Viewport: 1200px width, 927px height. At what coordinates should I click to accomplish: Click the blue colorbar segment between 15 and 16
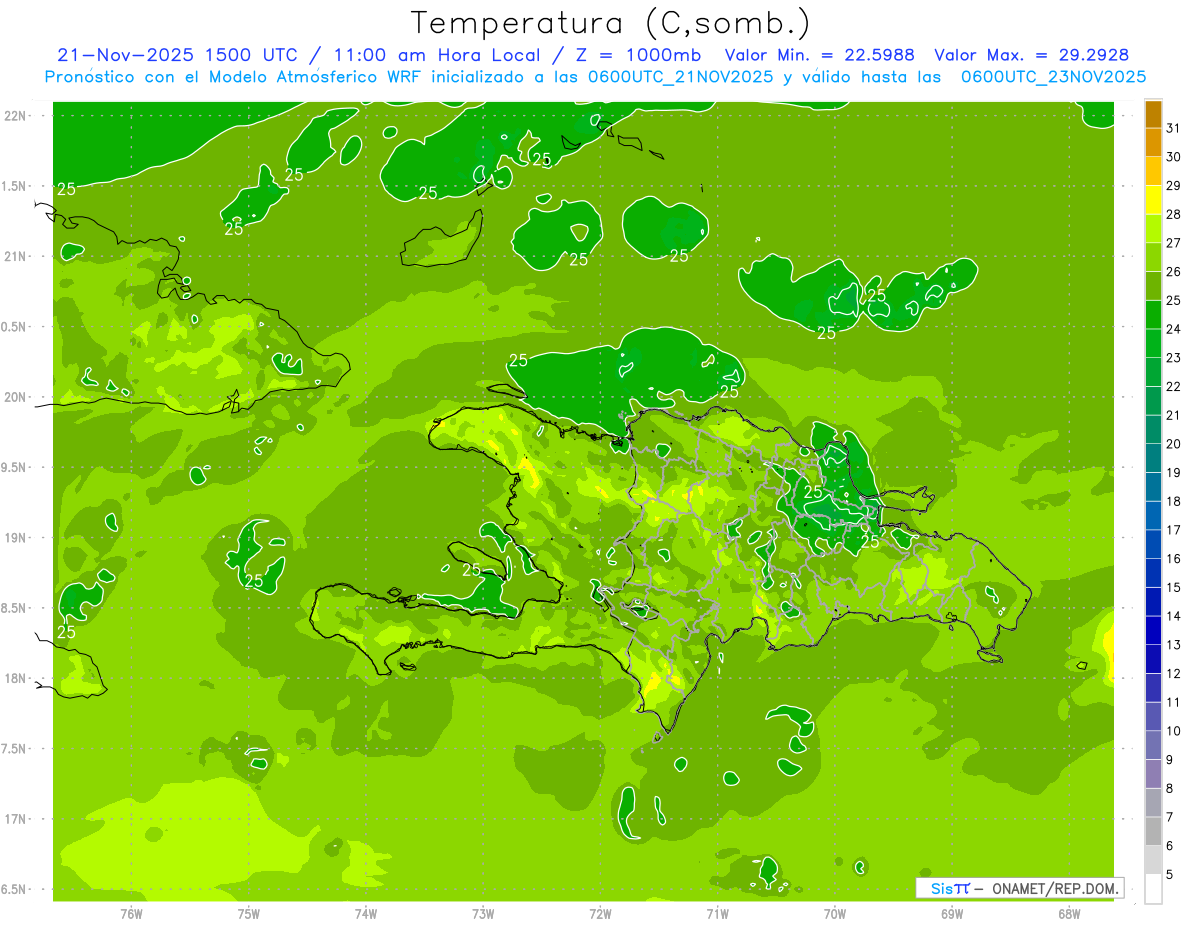click(x=1153, y=573)
